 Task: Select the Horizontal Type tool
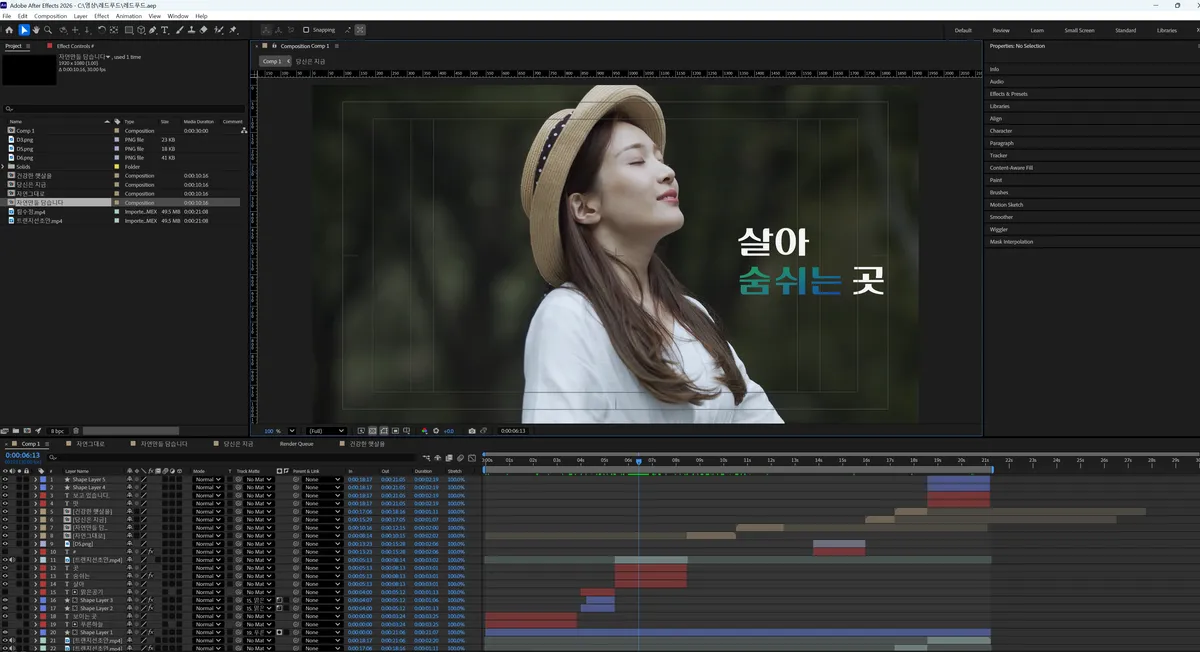[x=164, y=30]
